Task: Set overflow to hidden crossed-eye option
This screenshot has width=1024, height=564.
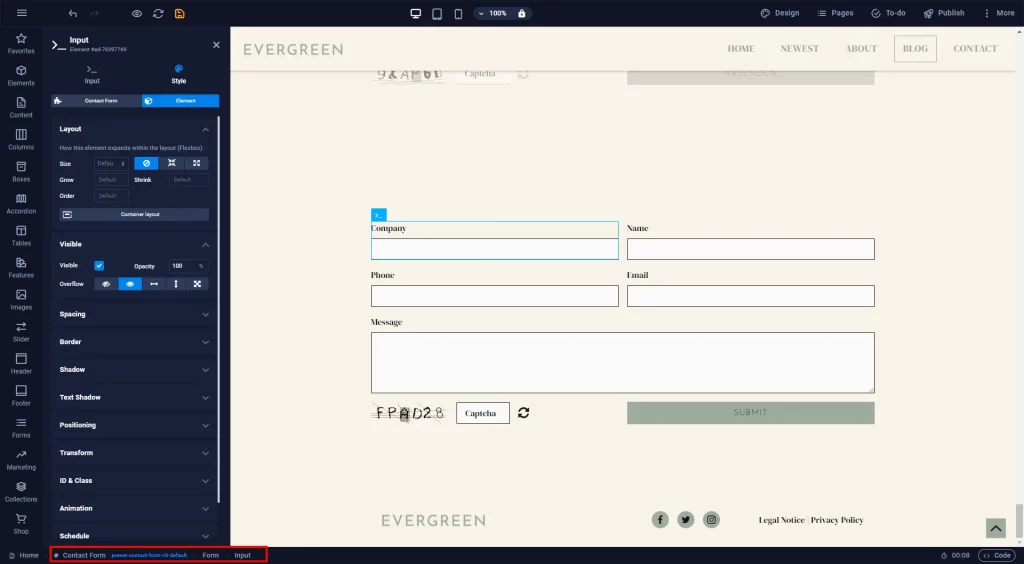Action: pyautogui.click(x=106, y=284)
